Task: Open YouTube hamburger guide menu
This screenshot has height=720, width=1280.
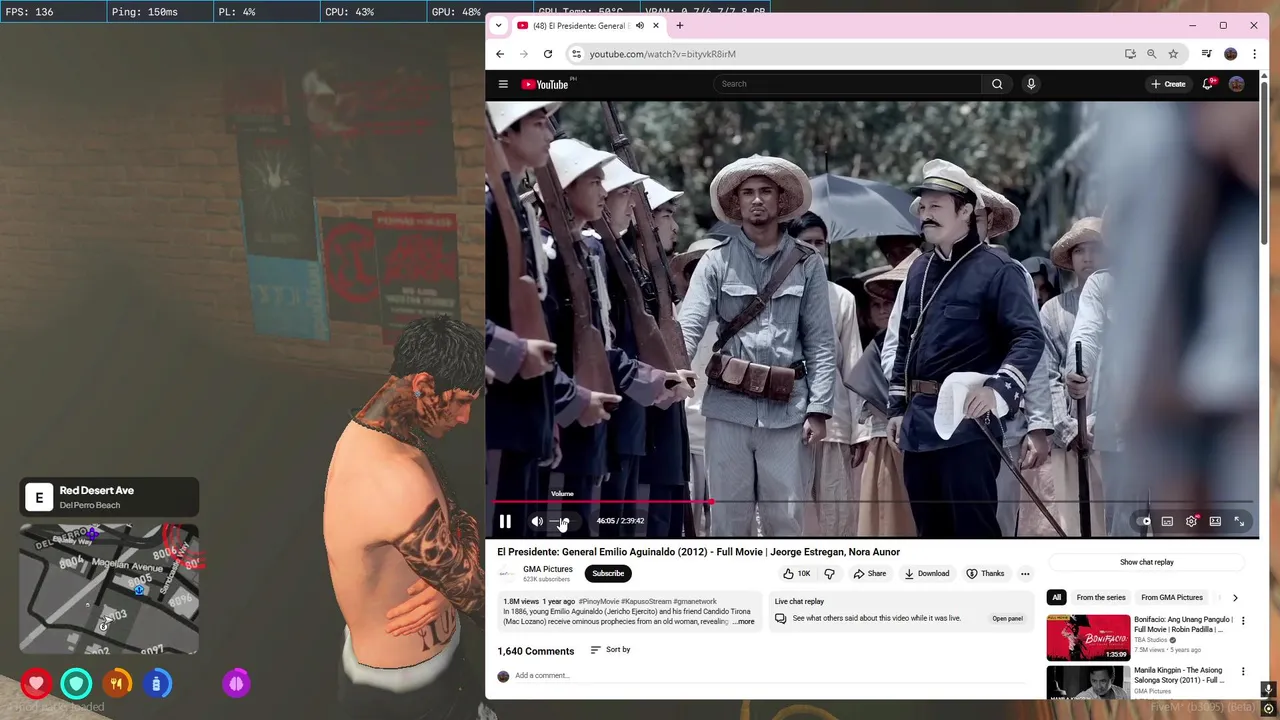Action: [x=503, y=84]
